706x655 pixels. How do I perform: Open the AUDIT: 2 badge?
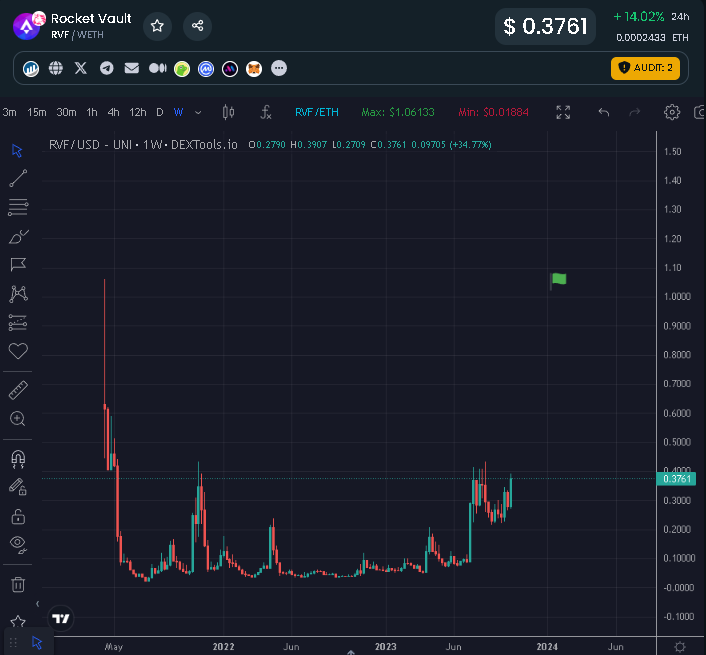point(645,68)
